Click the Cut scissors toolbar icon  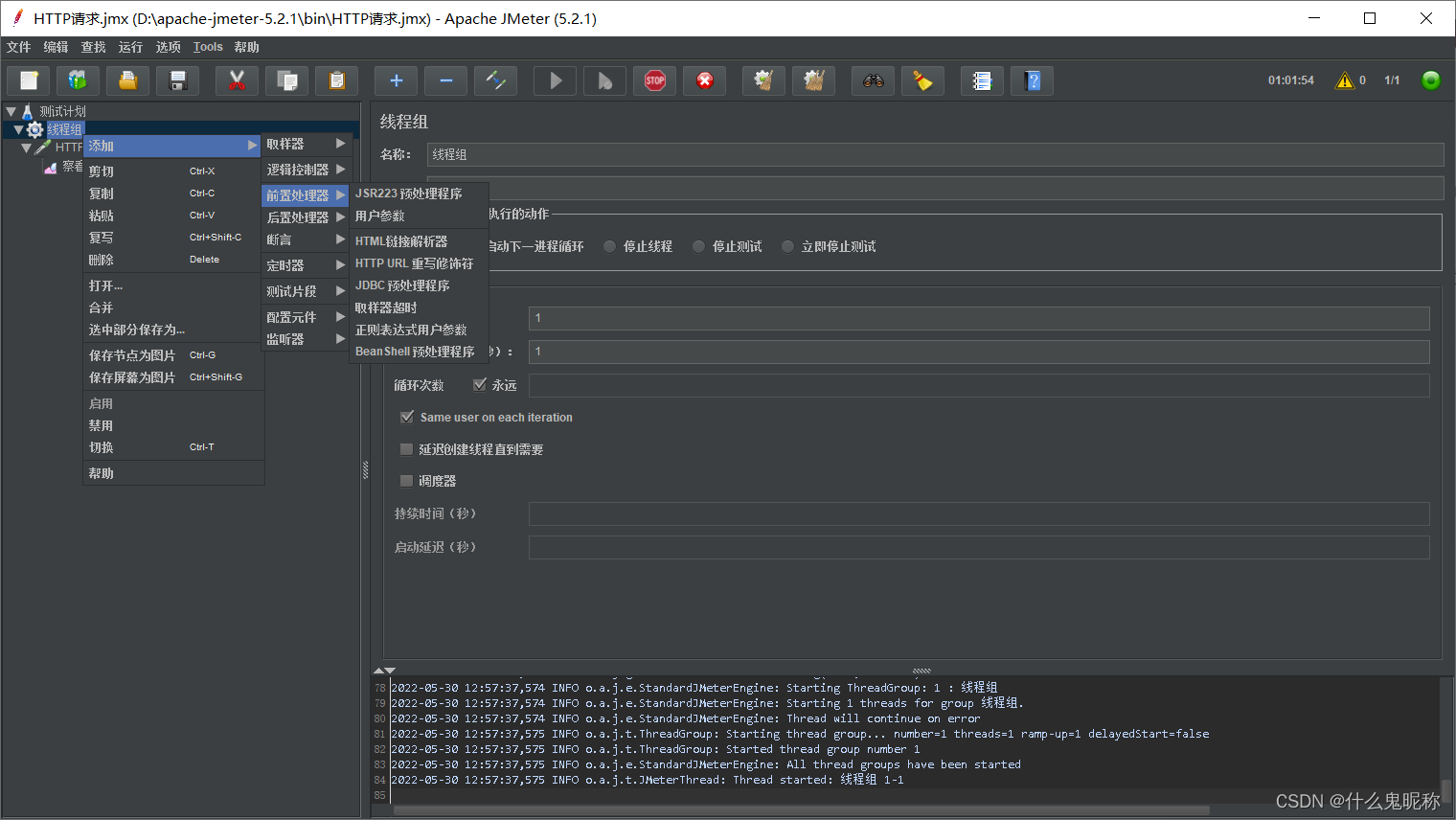pos(238,80)
